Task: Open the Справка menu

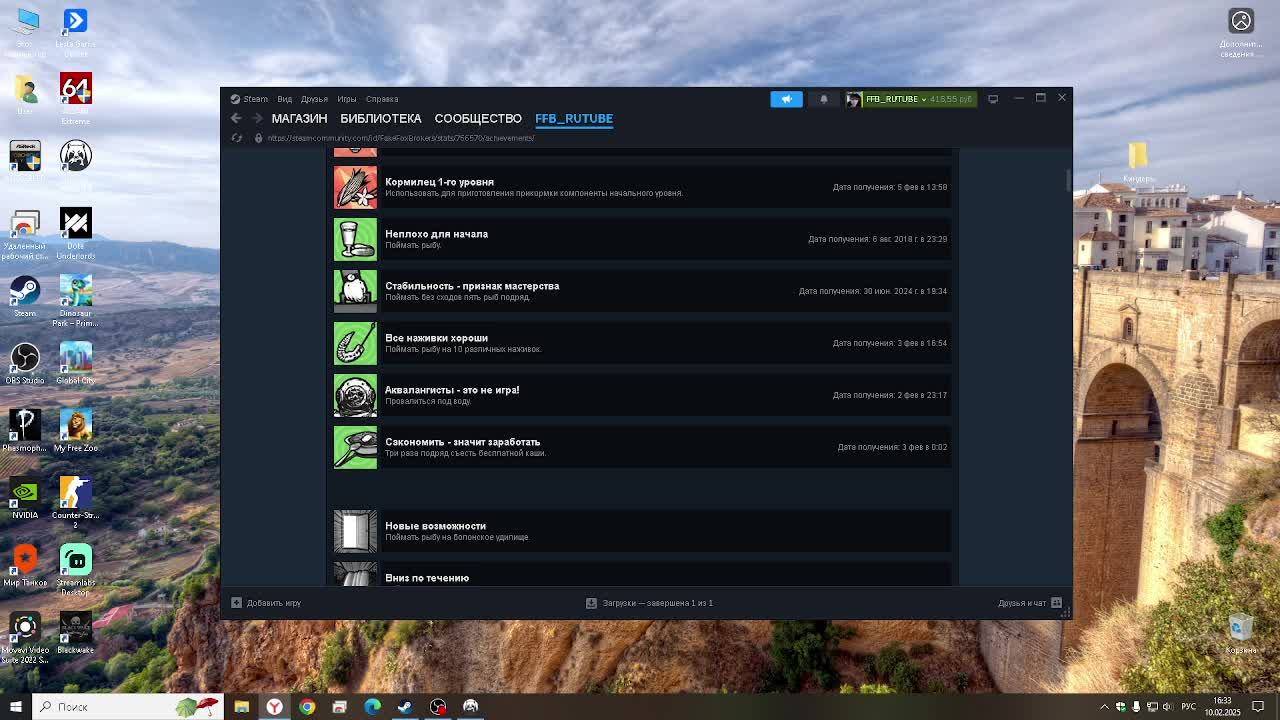Action: pyautogui.click(x=382, y=99)
